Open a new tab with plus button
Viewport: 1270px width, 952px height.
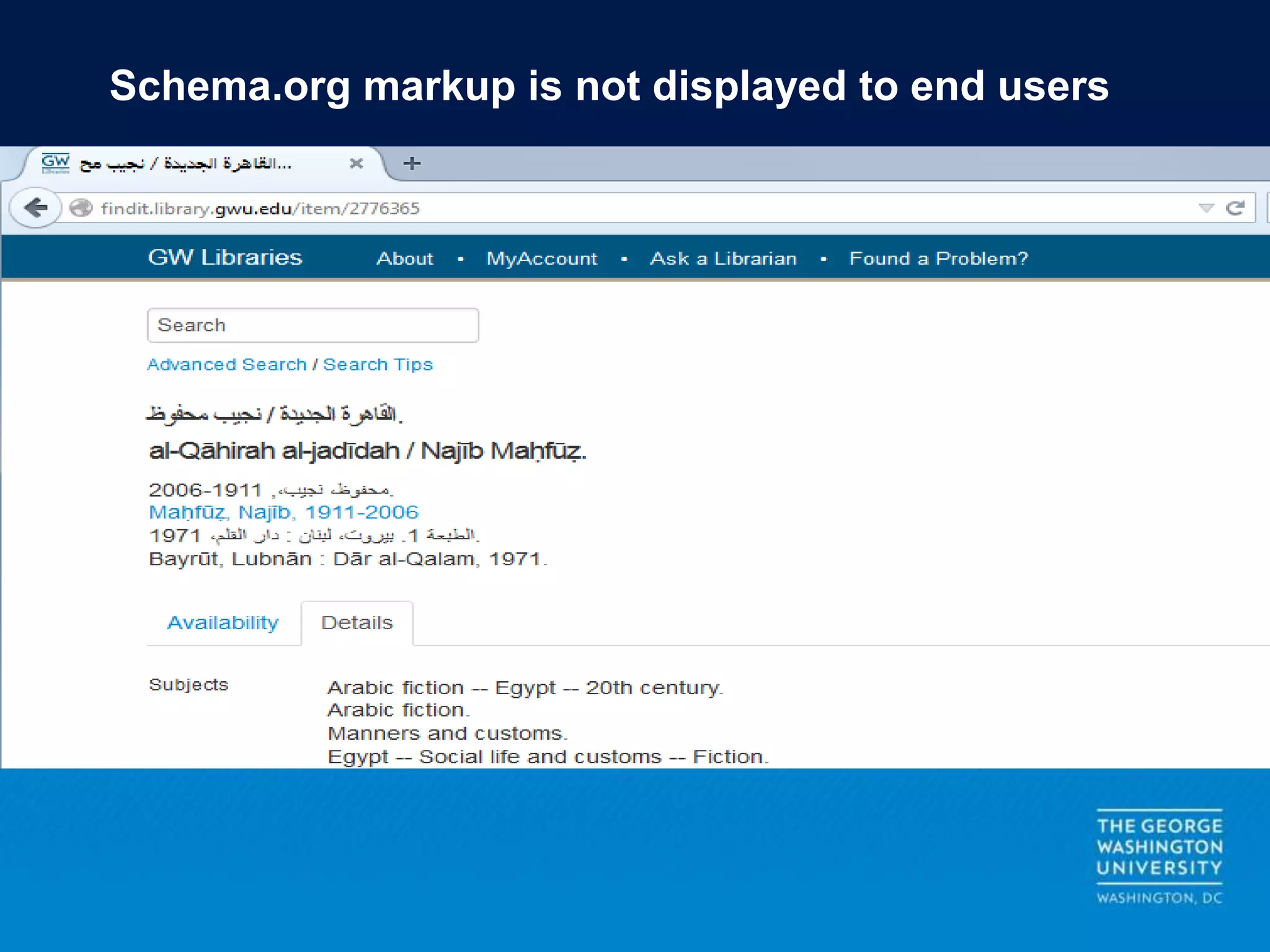tap(412, 164)
